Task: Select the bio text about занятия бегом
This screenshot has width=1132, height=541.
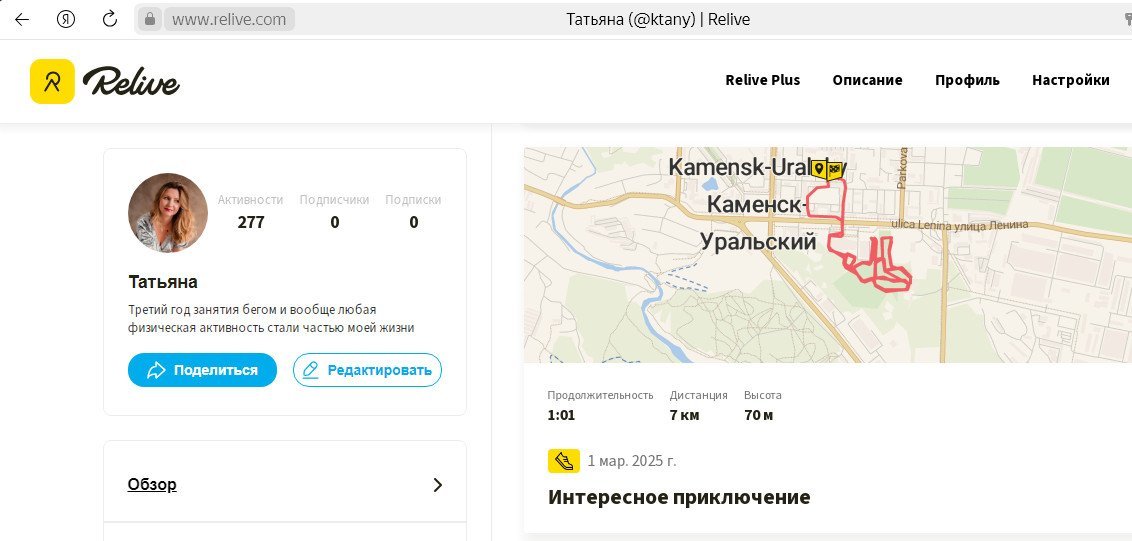Action: (x=271, y=319)
